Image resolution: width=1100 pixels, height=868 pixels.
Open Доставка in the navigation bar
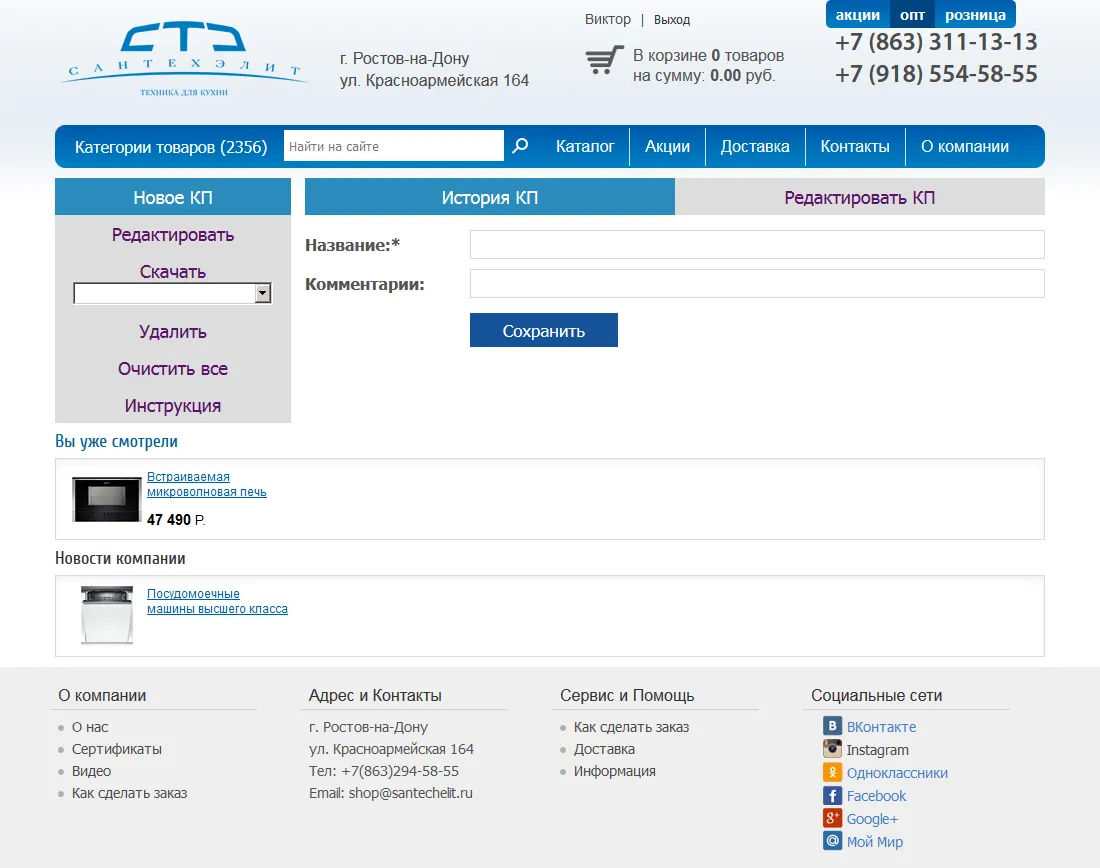(755, 147)
